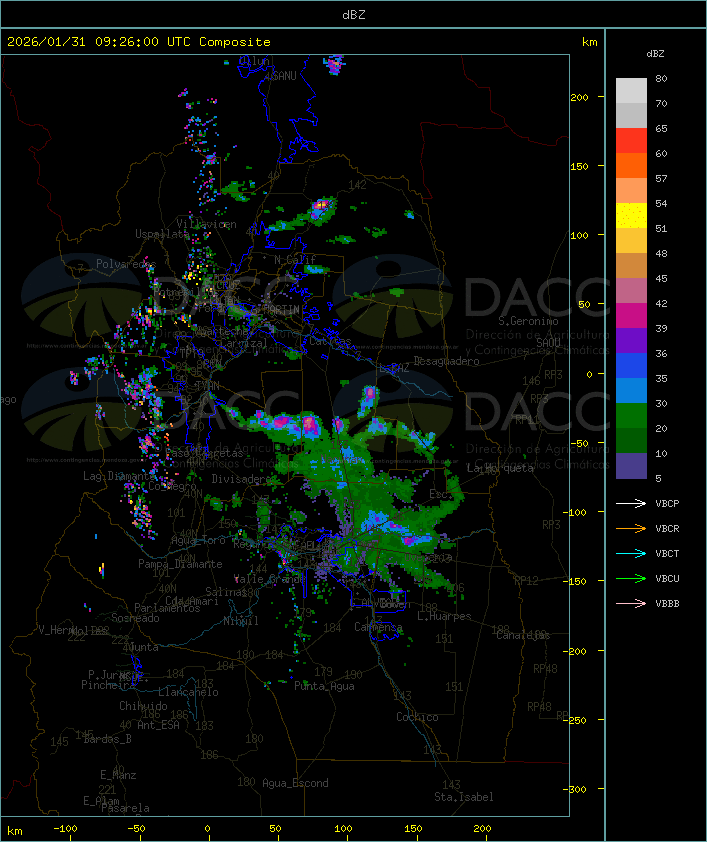Click the UTC Composite timestamp text
This screenshot has height=842, width=707.
click(x=139, y=42)
